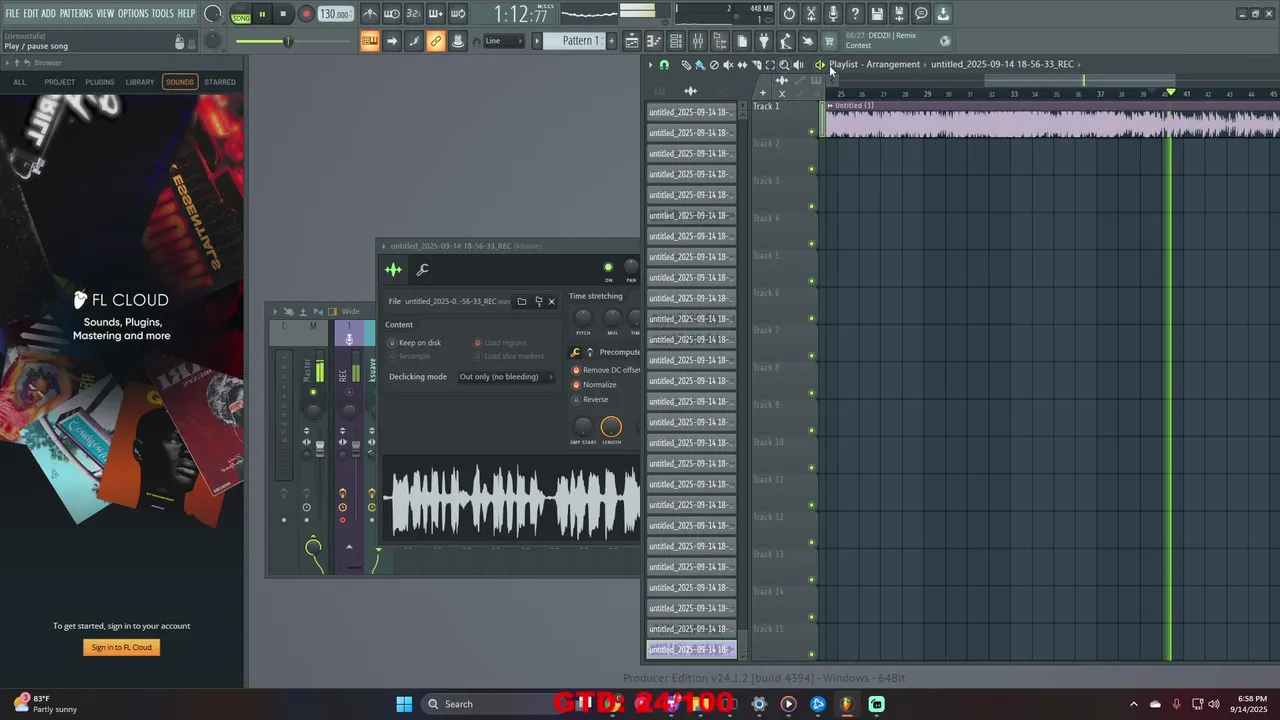Toggle Remove DC offset option

pos(606,370)
